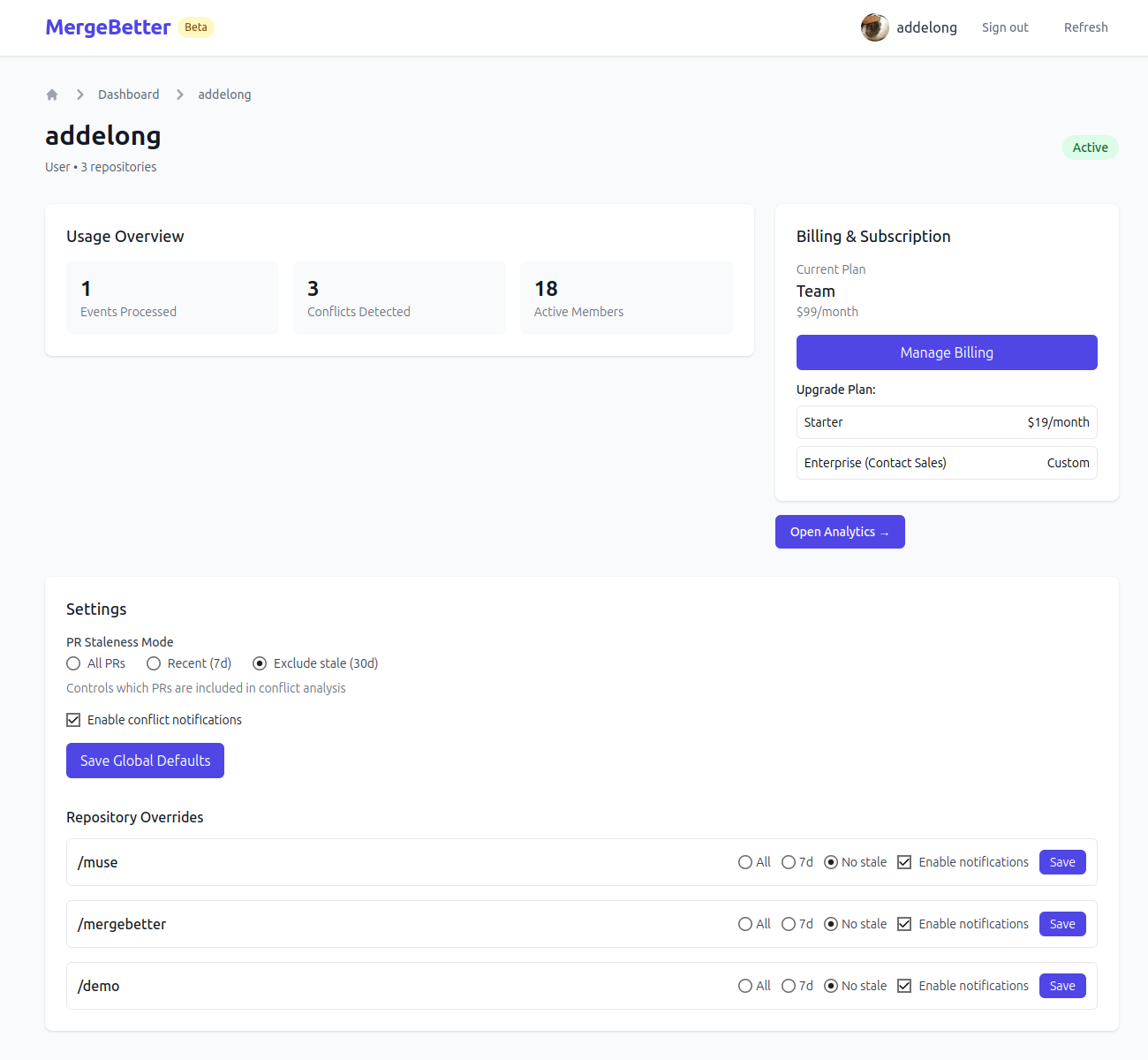Screen dimensions: 1148x1060
Task: Click the home icon in breadcrumb
Action: pyautogui.click(x=52, y=95)
